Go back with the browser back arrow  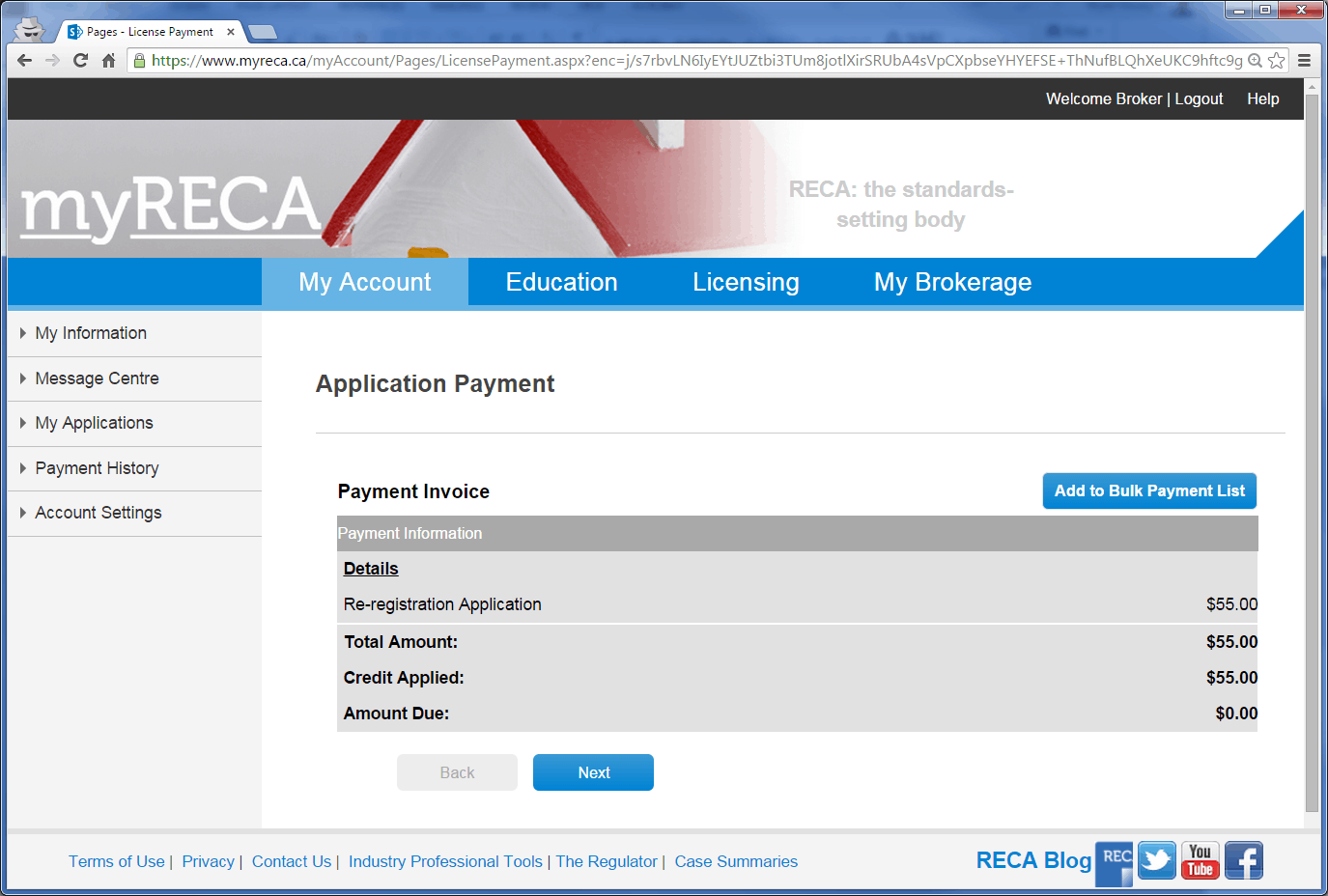[25, 61]
